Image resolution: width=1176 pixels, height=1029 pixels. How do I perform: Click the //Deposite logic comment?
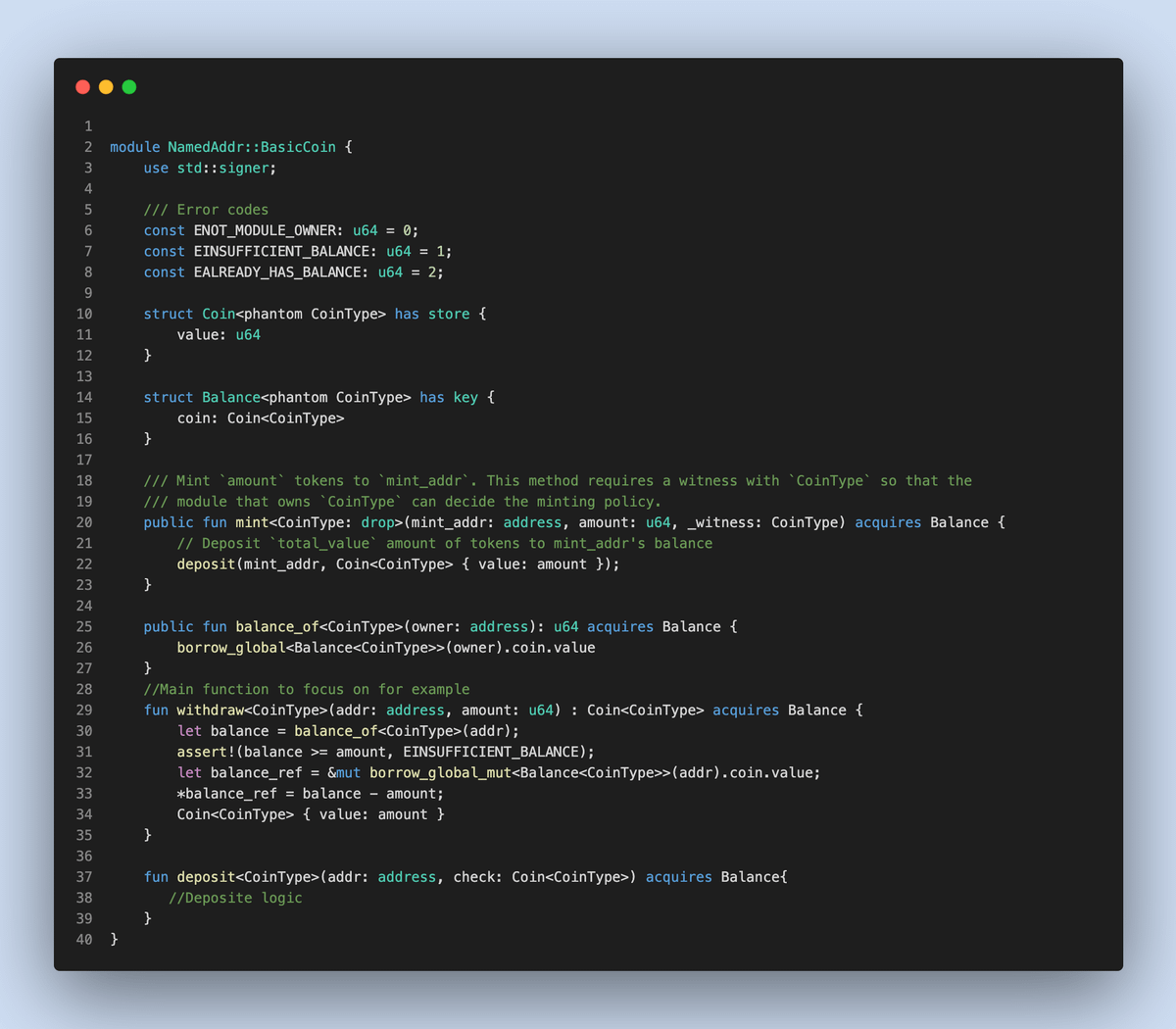(x=235, y=898)
